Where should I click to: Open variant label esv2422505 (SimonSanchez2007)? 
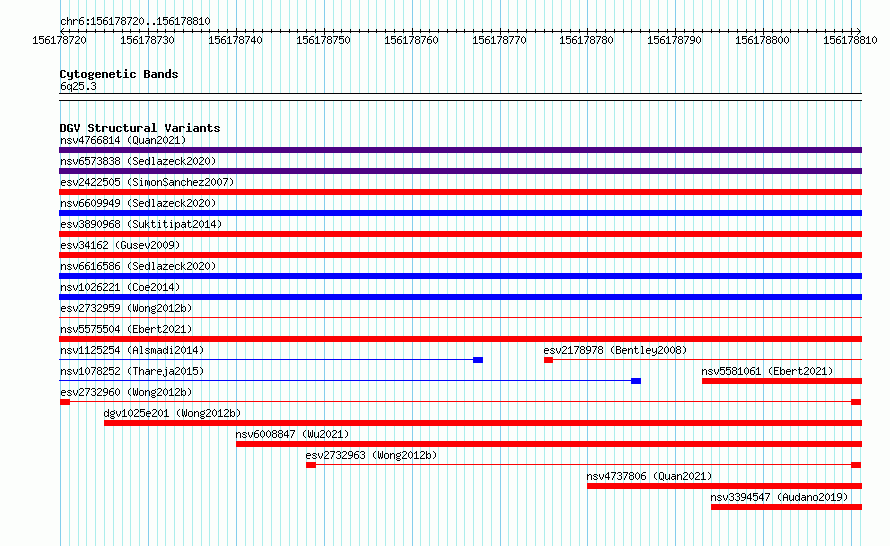click(147, 182)
